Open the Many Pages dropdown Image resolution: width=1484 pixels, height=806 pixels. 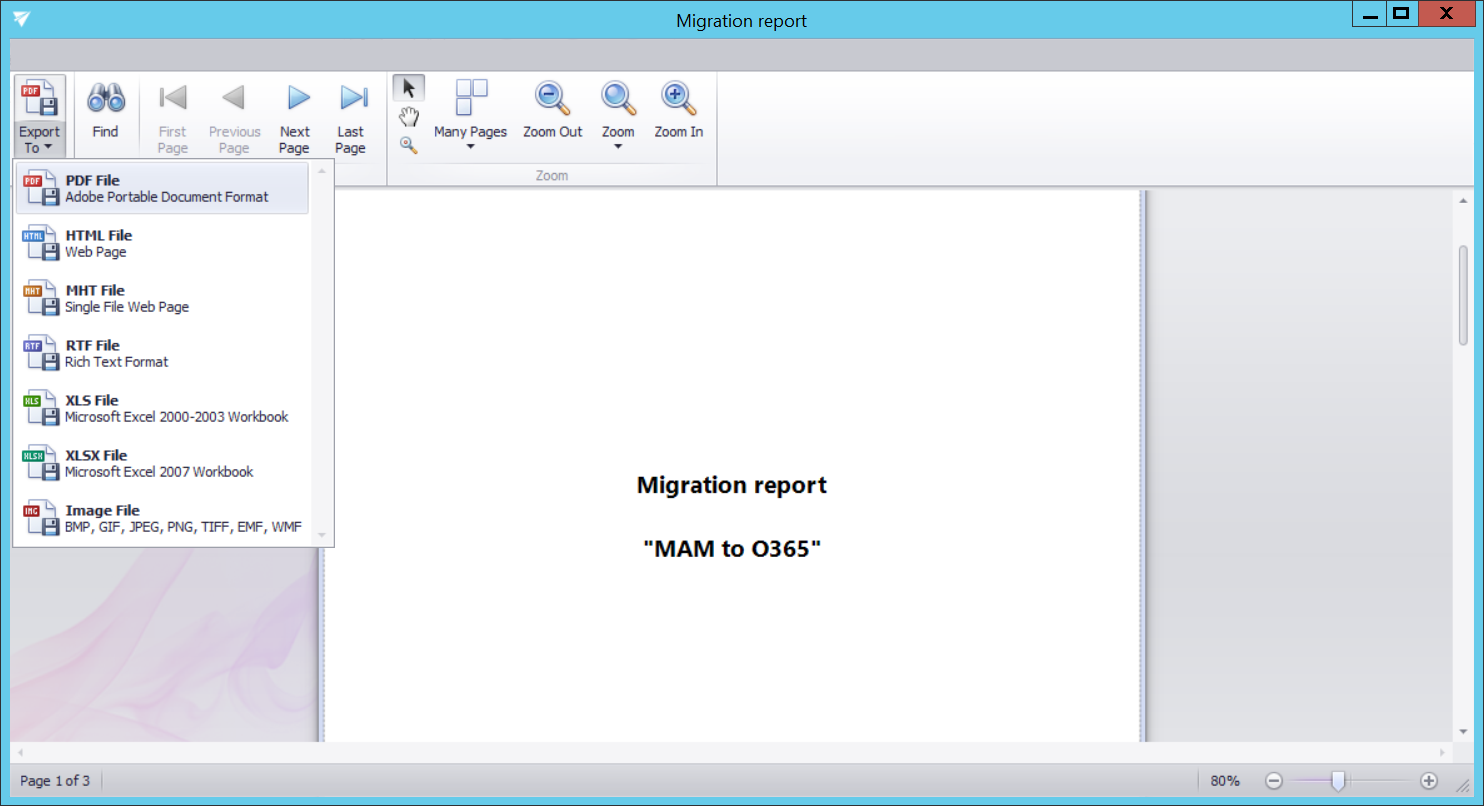(470, 115)
